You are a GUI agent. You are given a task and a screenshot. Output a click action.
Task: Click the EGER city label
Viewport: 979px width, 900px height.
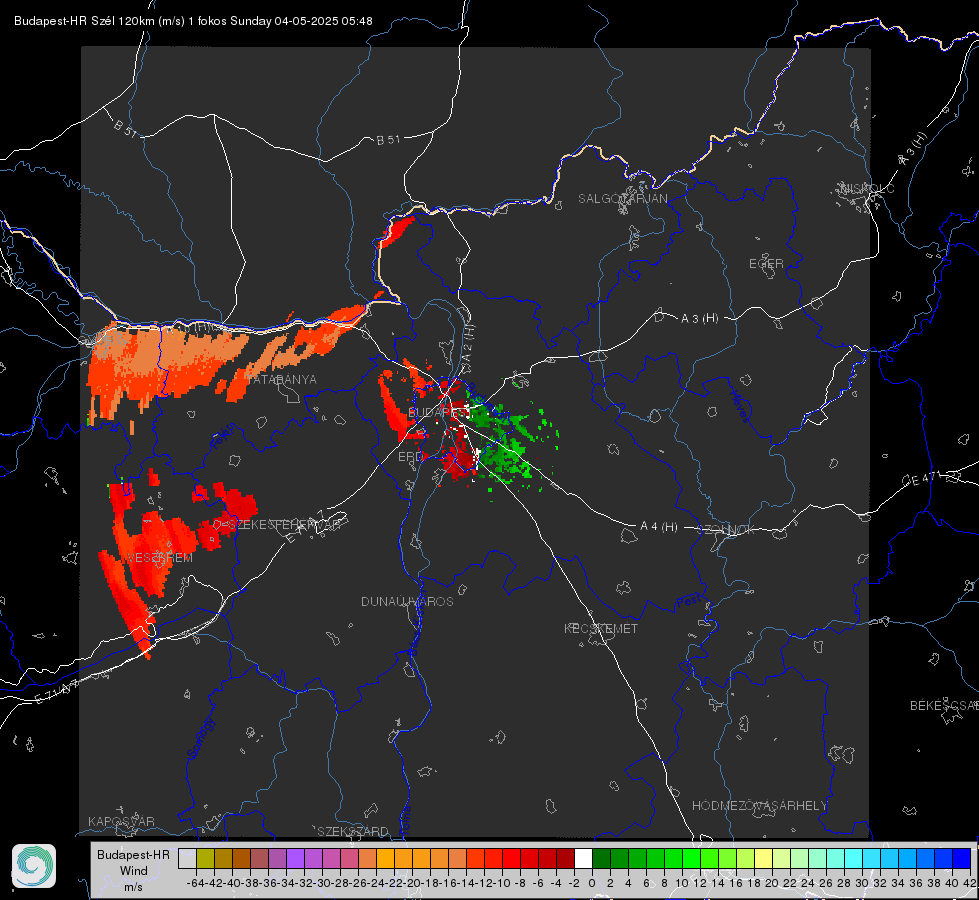766,264
